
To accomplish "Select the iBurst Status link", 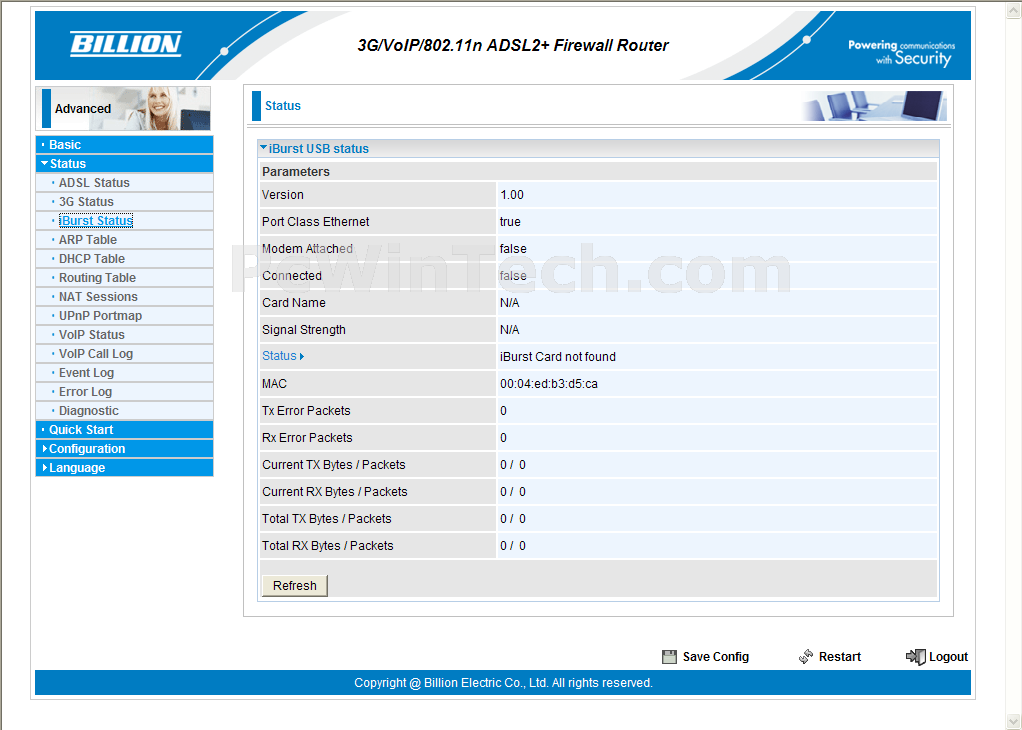I will [x=96, y=220].
